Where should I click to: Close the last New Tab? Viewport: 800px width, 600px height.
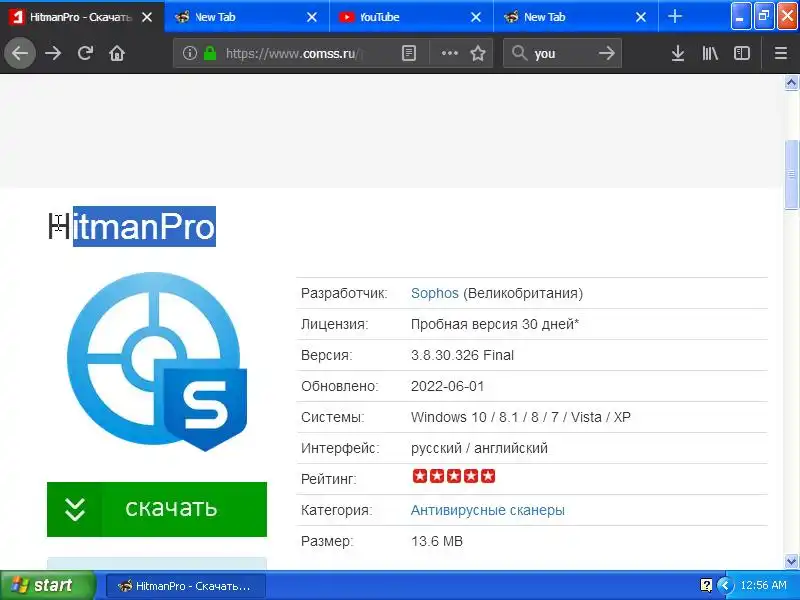641,17
